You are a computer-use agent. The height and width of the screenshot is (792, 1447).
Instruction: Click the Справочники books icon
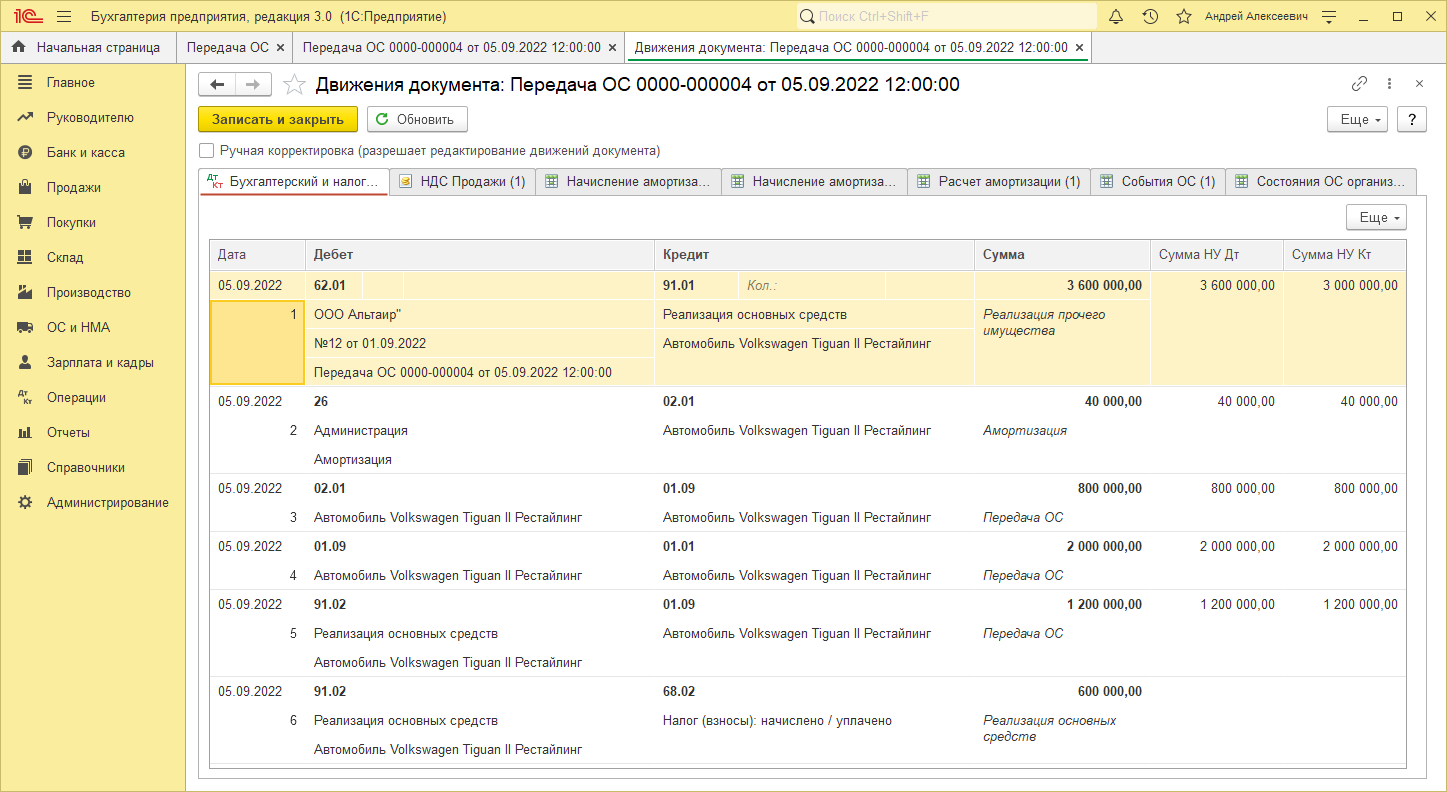tap(26, 467)
